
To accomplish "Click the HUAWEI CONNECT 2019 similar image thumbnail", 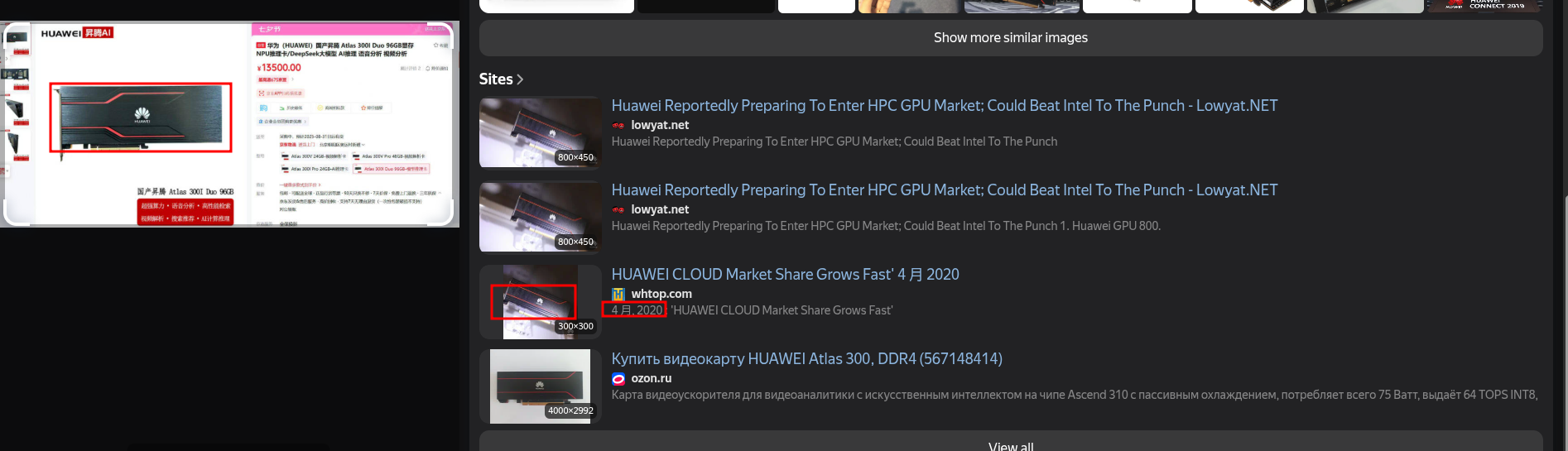I will pos(1484,6).
